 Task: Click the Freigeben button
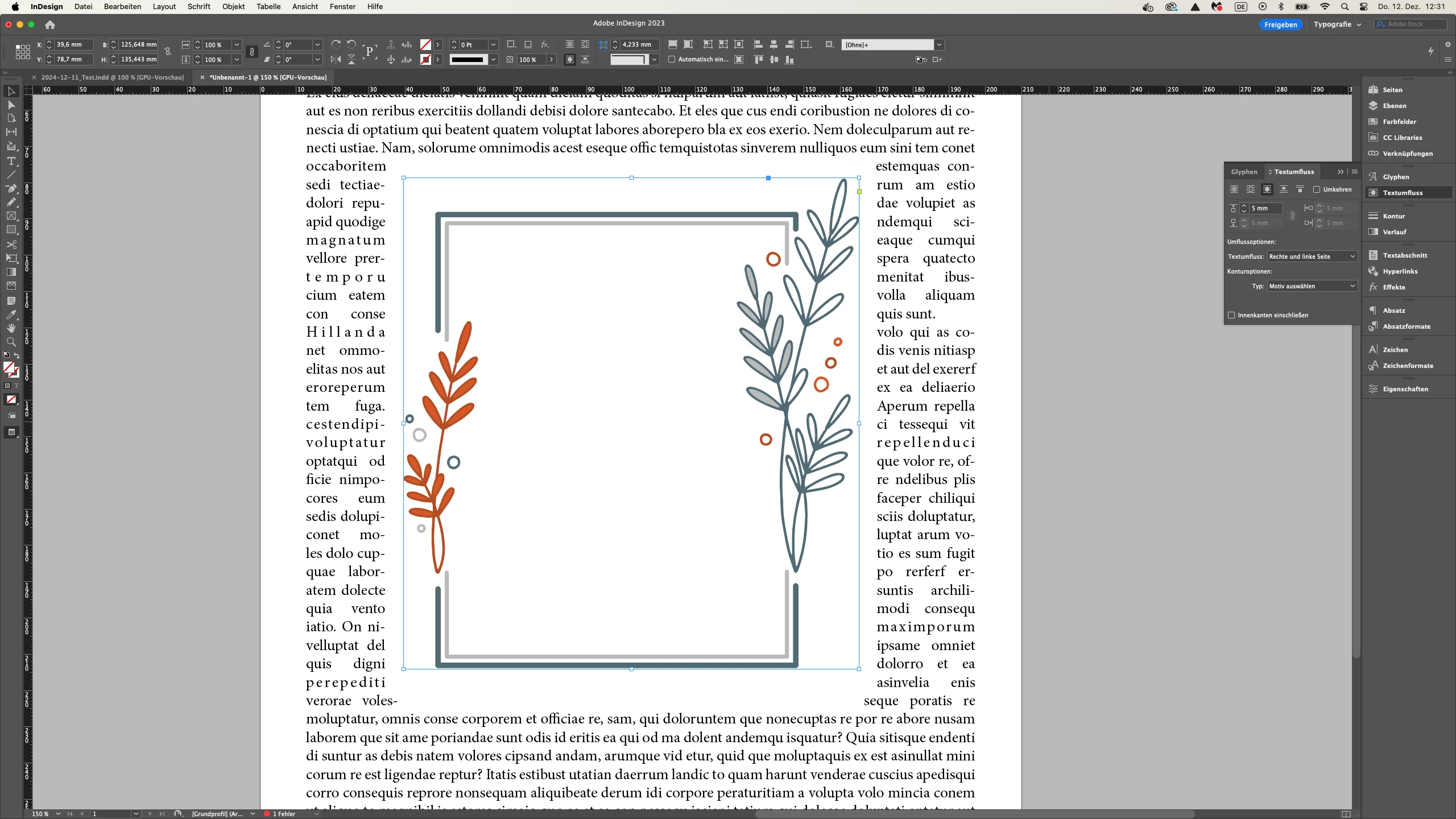tap(1280, 24)
